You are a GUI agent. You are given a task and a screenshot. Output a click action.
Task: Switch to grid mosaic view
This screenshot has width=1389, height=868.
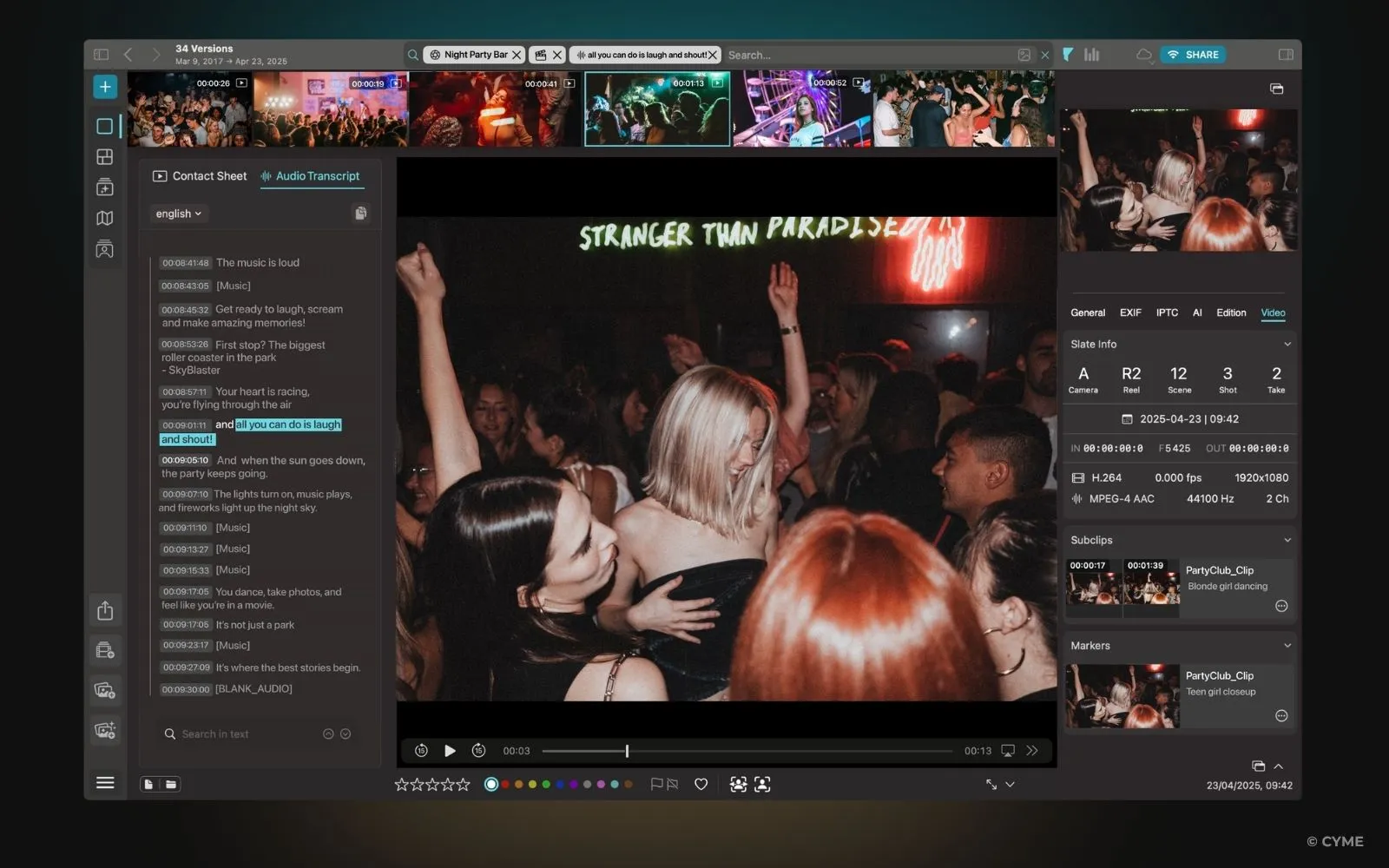coord(105,157)
